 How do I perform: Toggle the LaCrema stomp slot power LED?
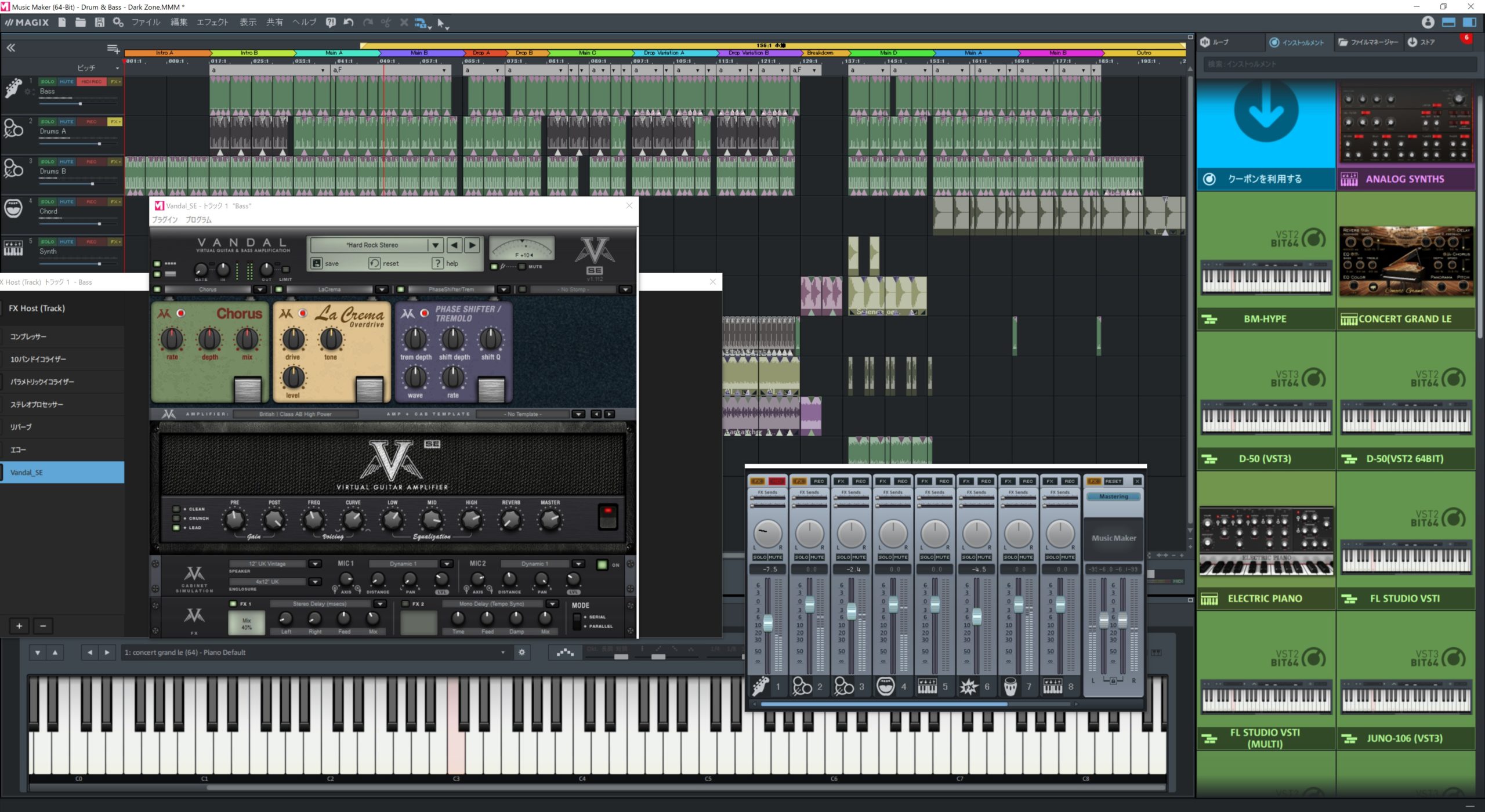coord(279,289)
